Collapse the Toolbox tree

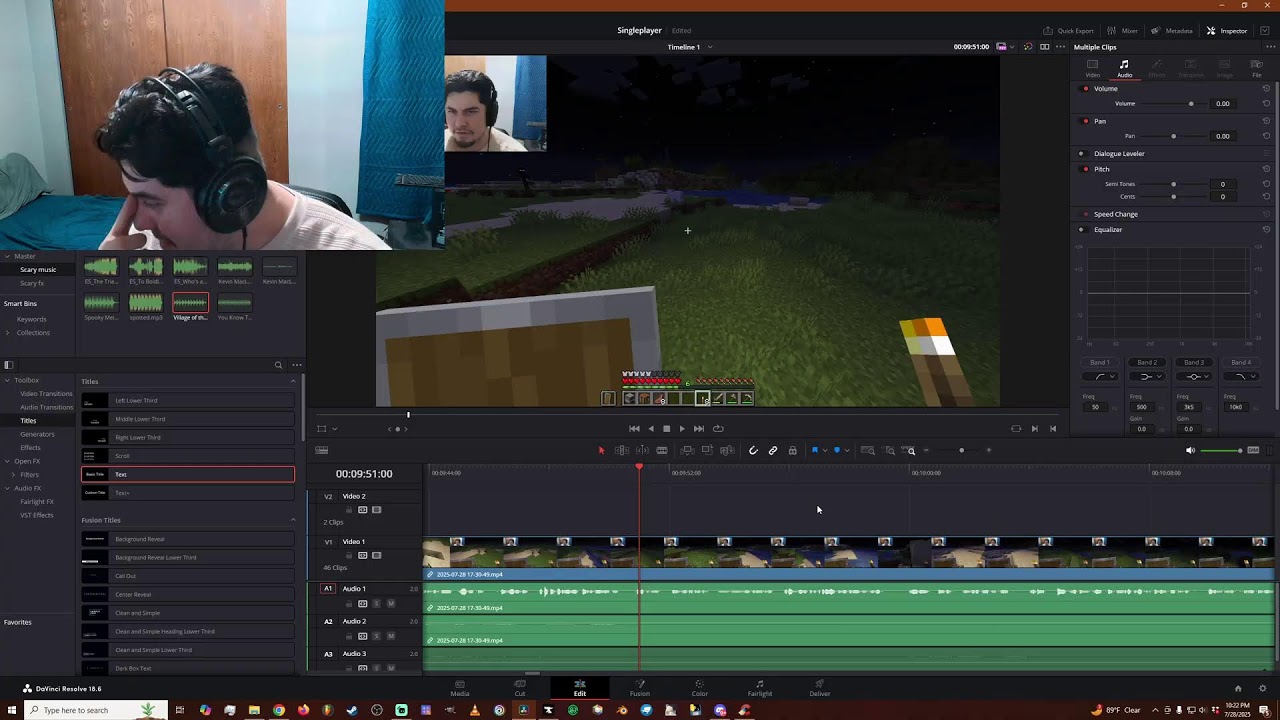(7, 380)
